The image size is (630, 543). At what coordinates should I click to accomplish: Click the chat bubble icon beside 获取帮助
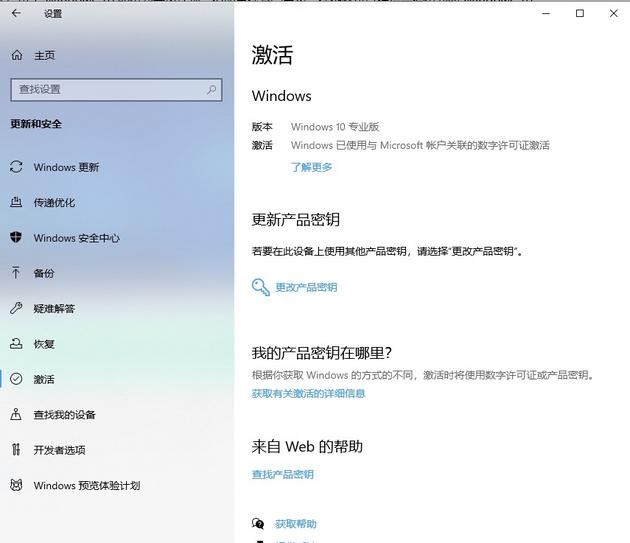[258, 523]
